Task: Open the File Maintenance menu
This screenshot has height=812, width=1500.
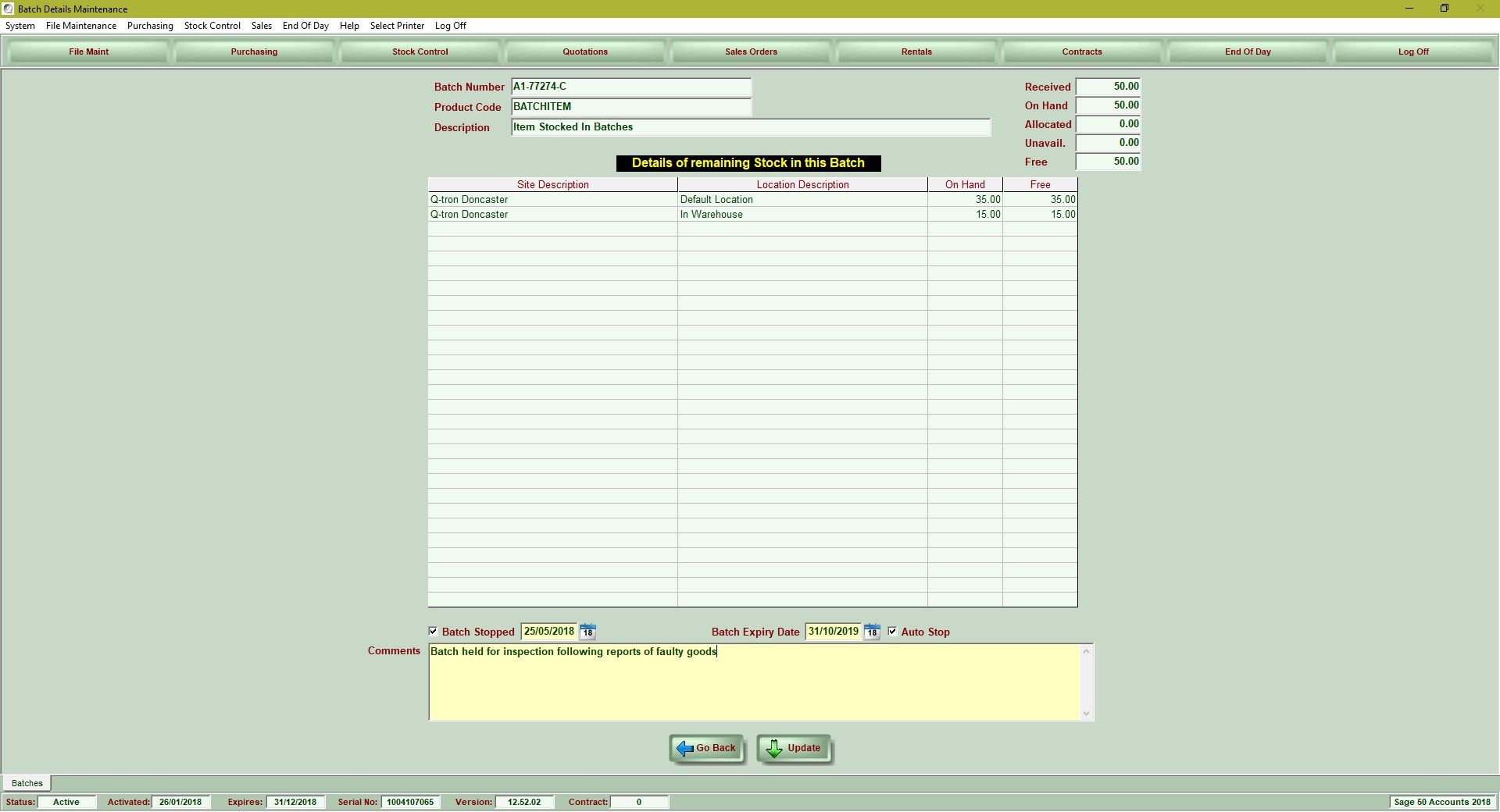Action: tap(81, 26)
